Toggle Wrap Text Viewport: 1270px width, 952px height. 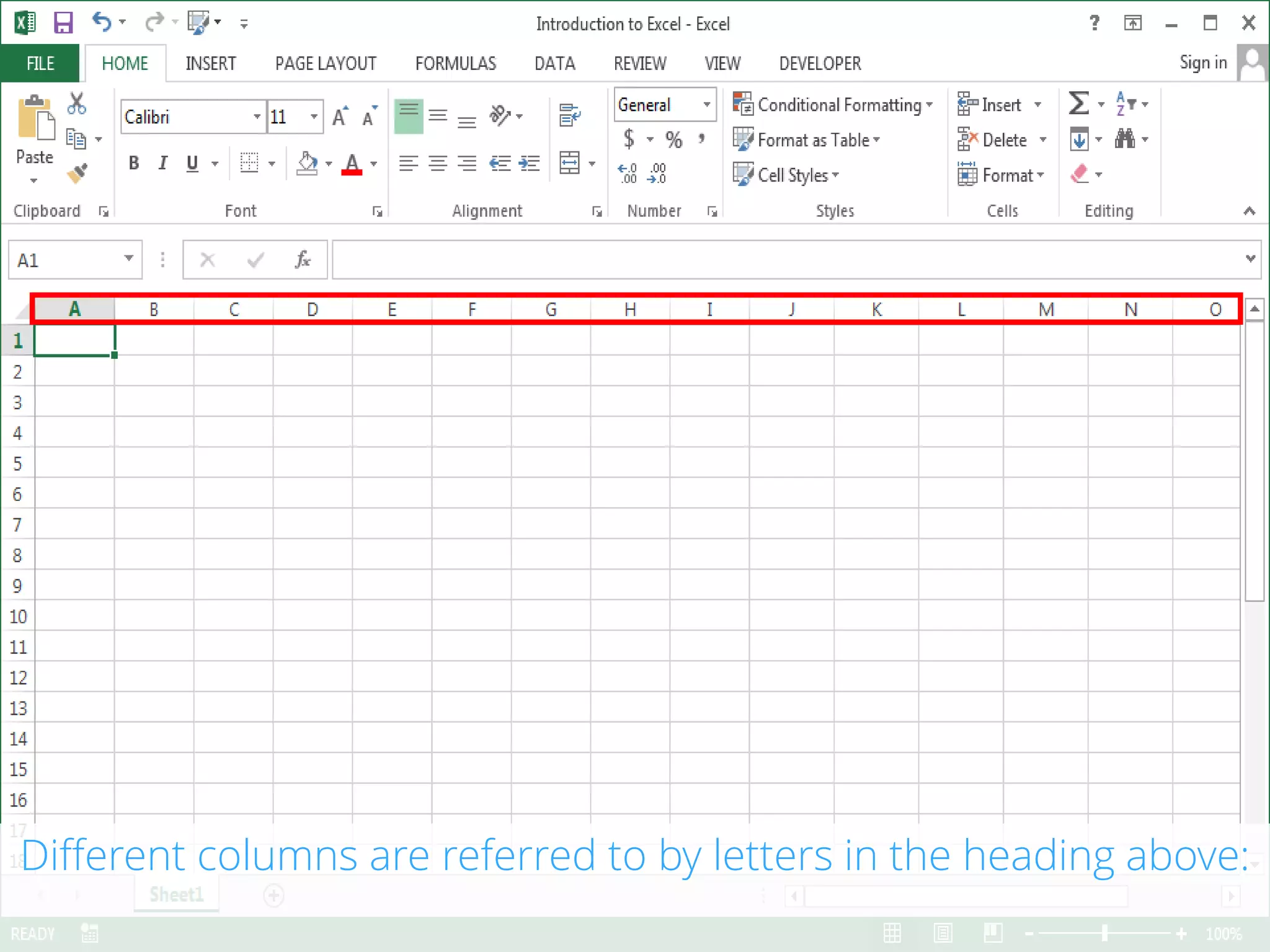[x=570, y=115]
